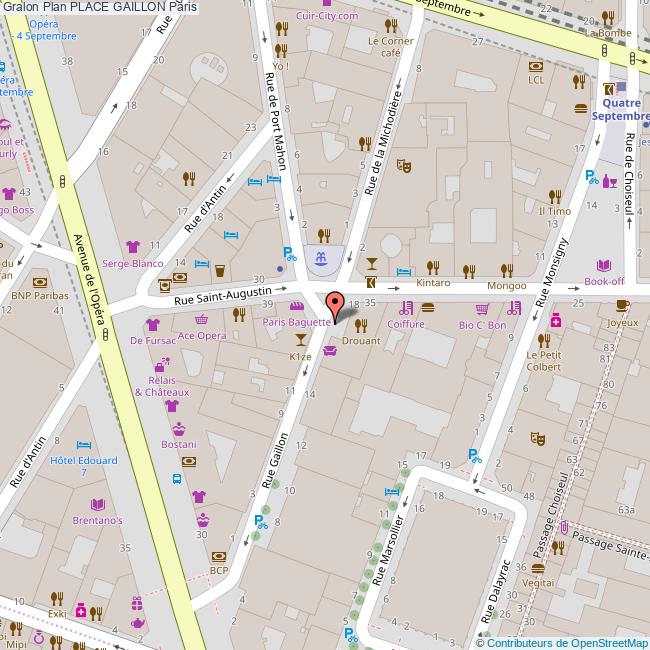650x650 pixels.
Task: Select the Serge Blanco clothing shop icon
Action: [131, 246]
